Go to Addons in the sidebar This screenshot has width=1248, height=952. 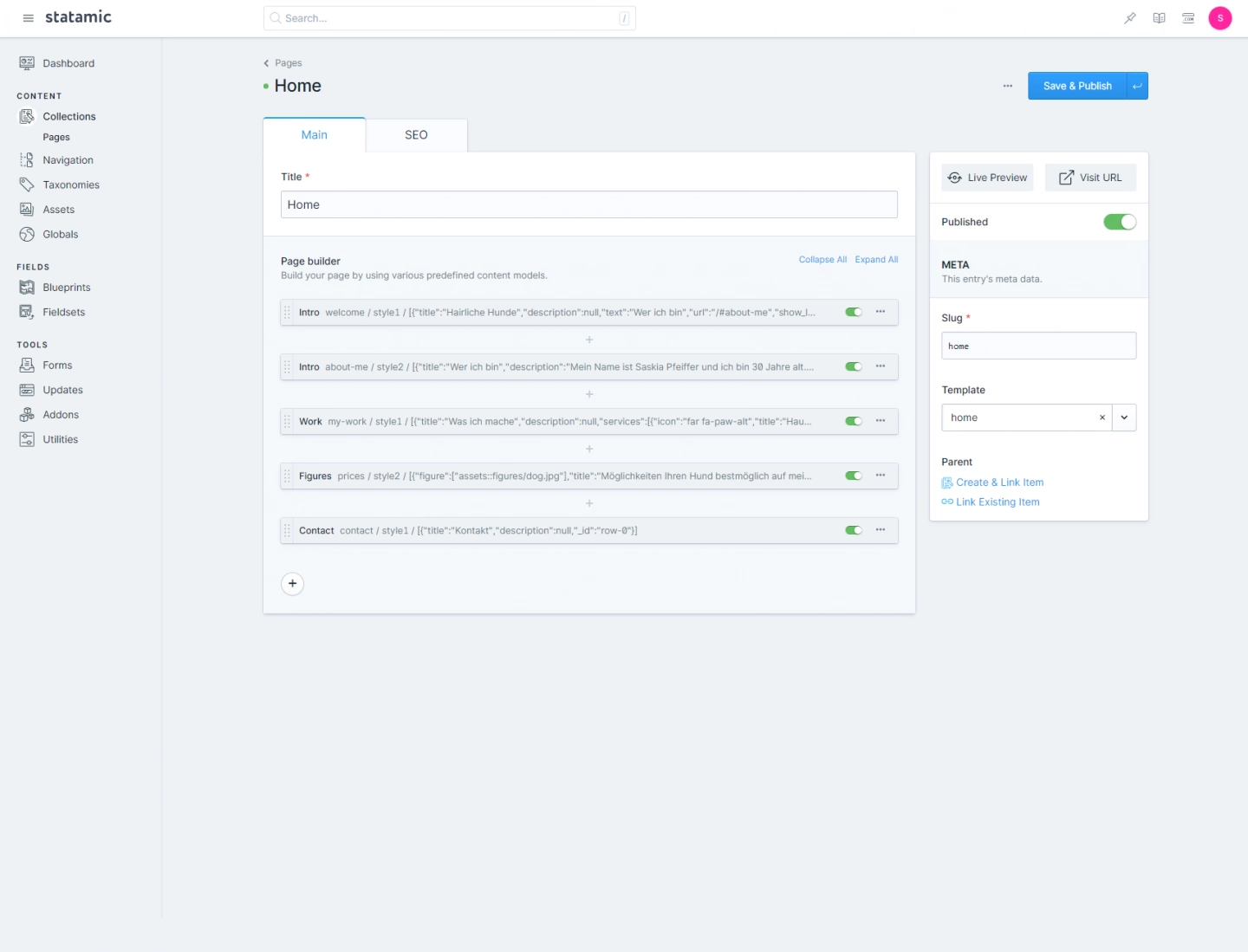[x=61, y=415]
